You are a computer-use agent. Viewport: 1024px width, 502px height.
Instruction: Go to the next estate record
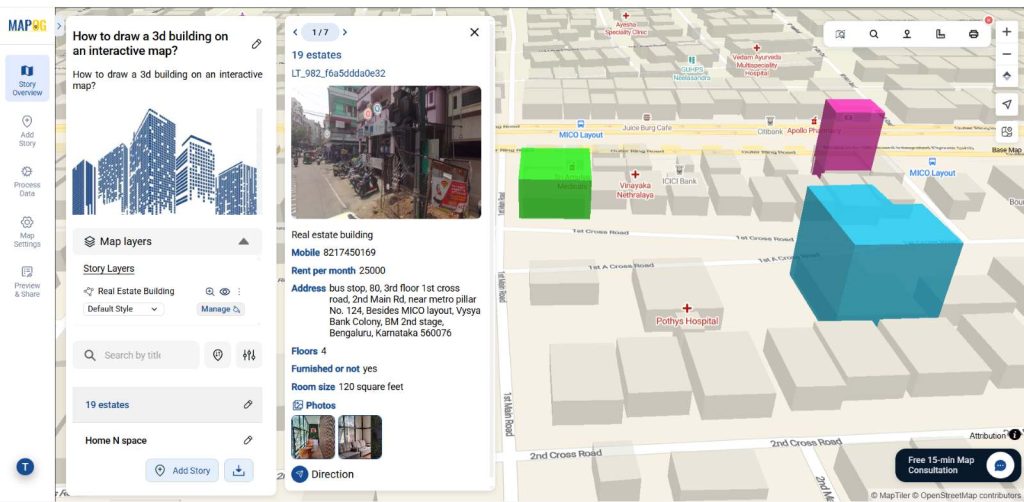point(345,32)
